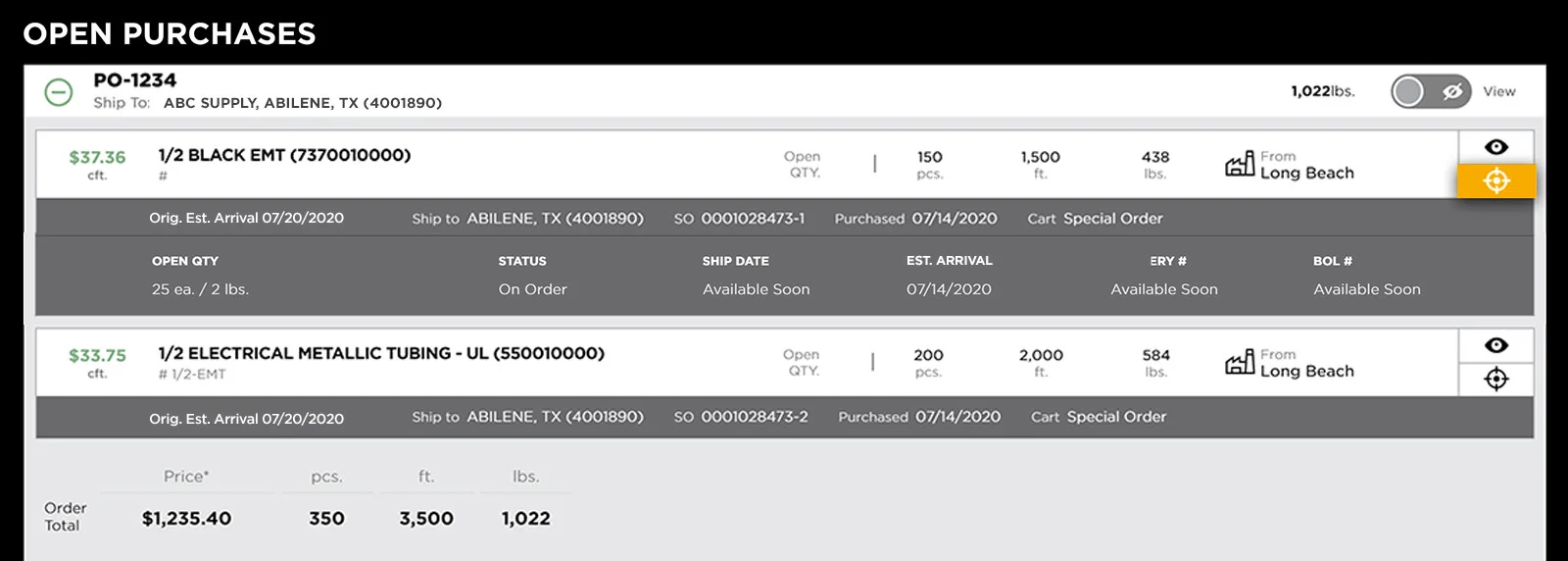Open the 1/2 BLACK EMT item title
This screenshot has height=561, width=1568.
coord(284,155)
